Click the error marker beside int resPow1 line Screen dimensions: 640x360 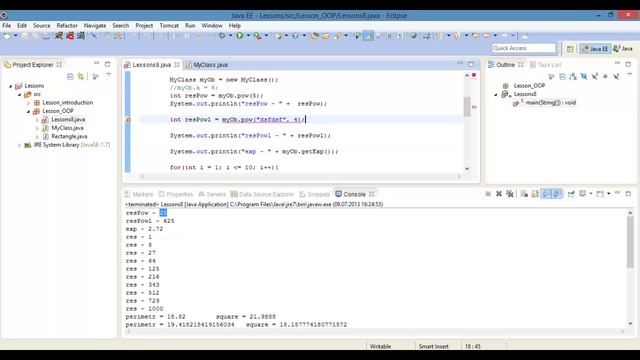128,120
